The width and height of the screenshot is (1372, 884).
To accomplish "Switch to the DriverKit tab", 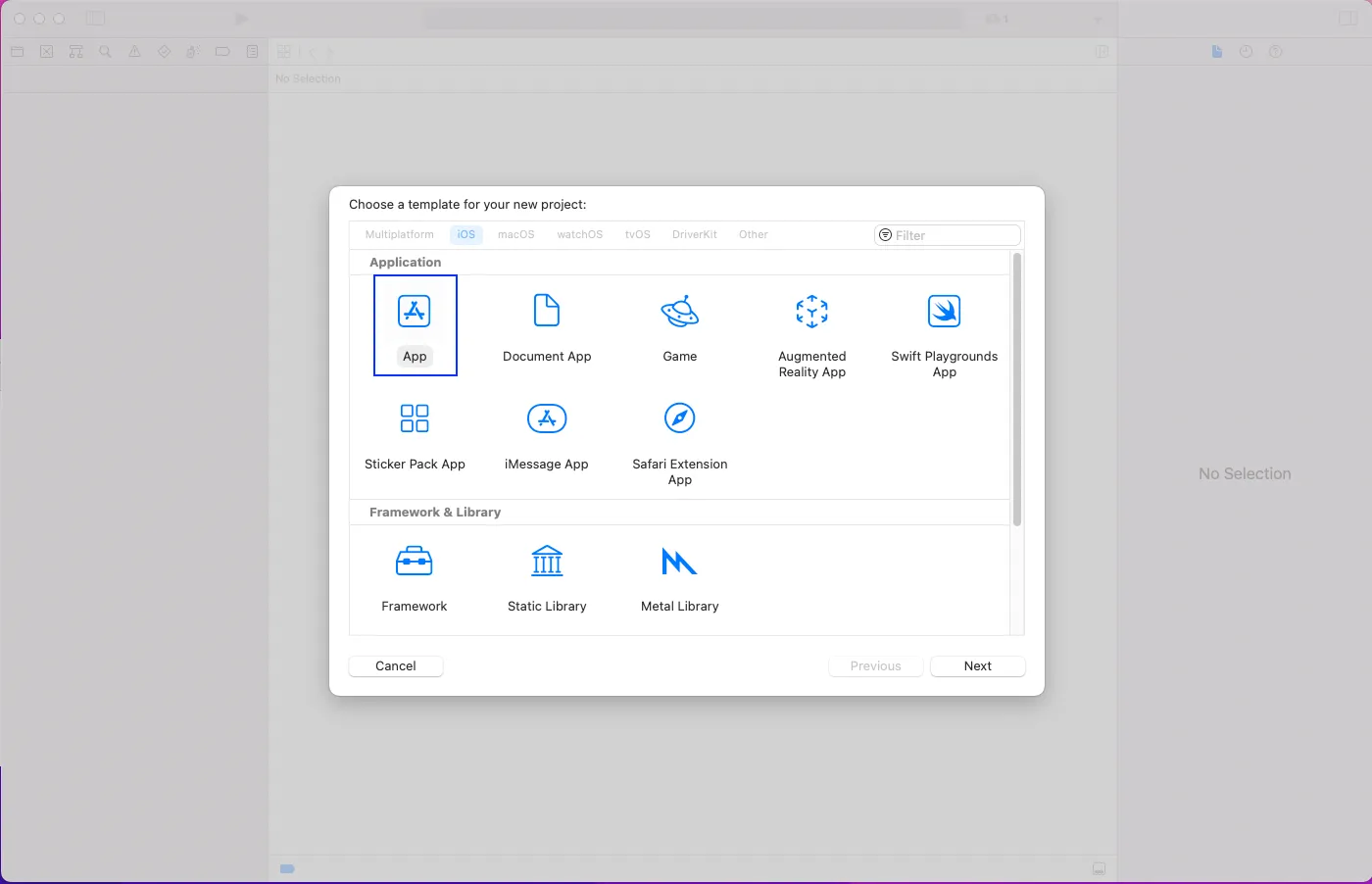I will (695, 235).
